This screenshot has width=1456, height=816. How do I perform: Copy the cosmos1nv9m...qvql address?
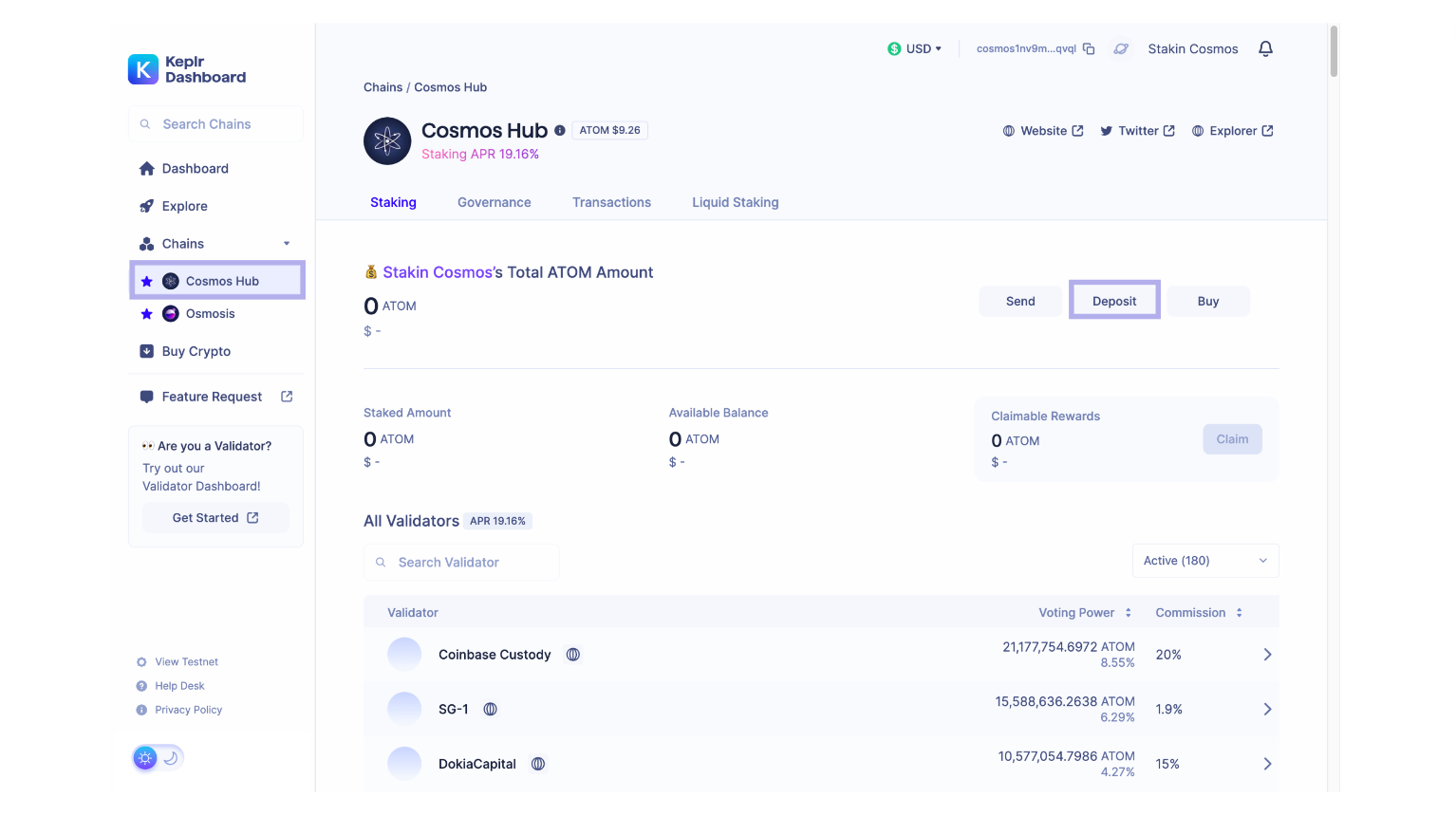click(1089, 48)
